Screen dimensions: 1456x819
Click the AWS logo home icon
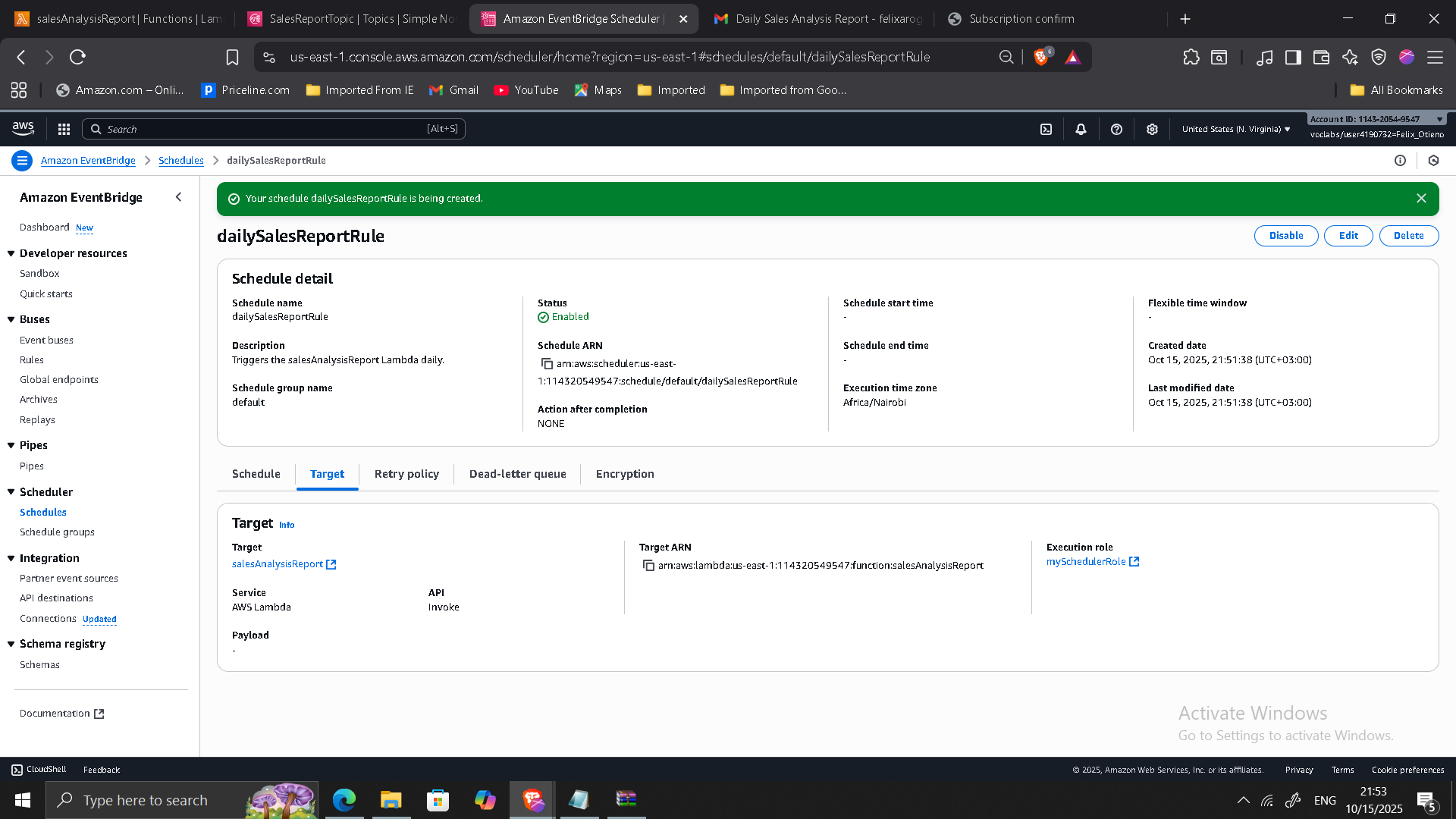(x=23, y=128)
